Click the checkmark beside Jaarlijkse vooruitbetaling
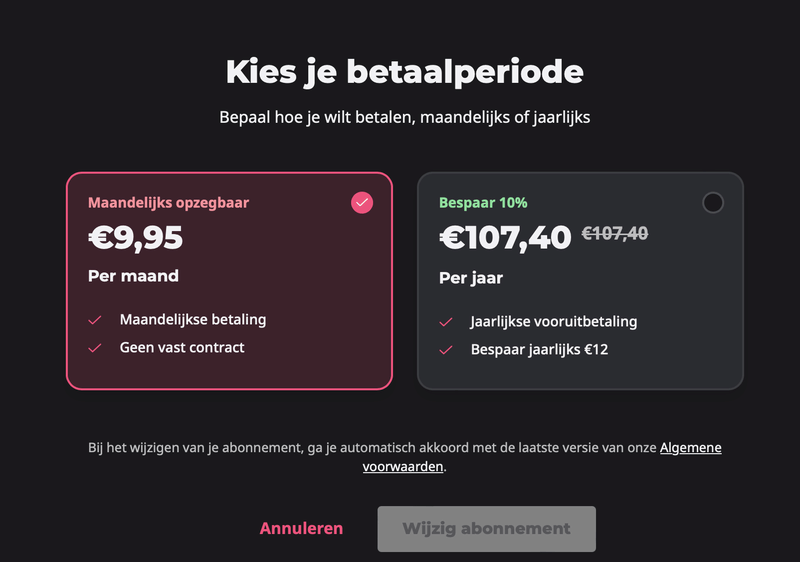The height and width of the screenshot is (562, 800). coord(446,322)
